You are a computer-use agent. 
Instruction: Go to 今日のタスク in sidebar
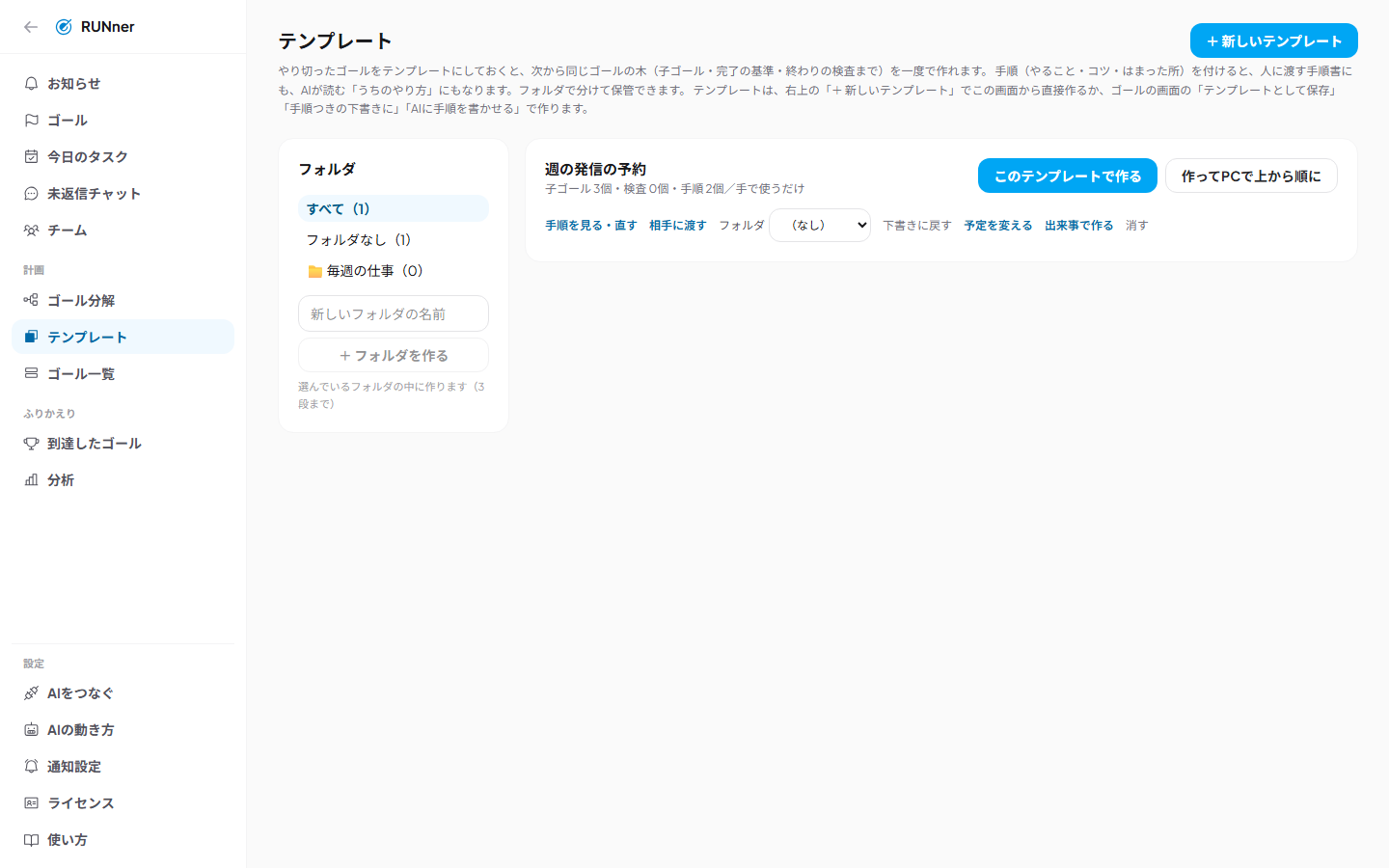click(123, 157)
